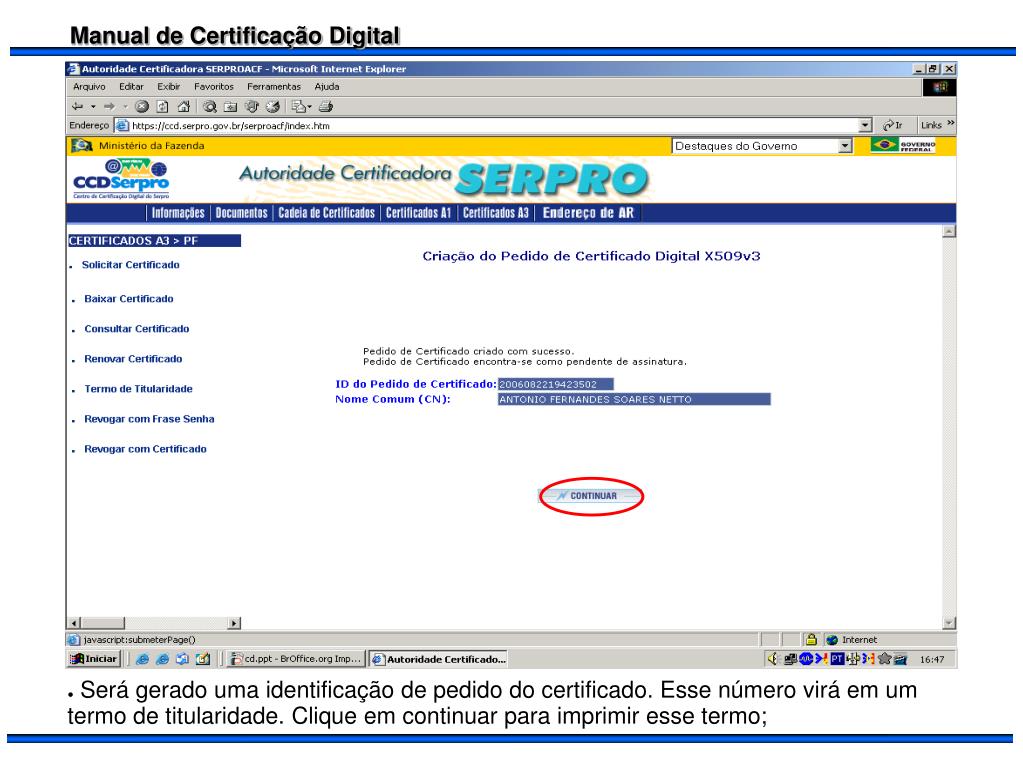1023x767 pixels.
Task: Open the Baixar Certificado link
Action: [x=129, y=299]
